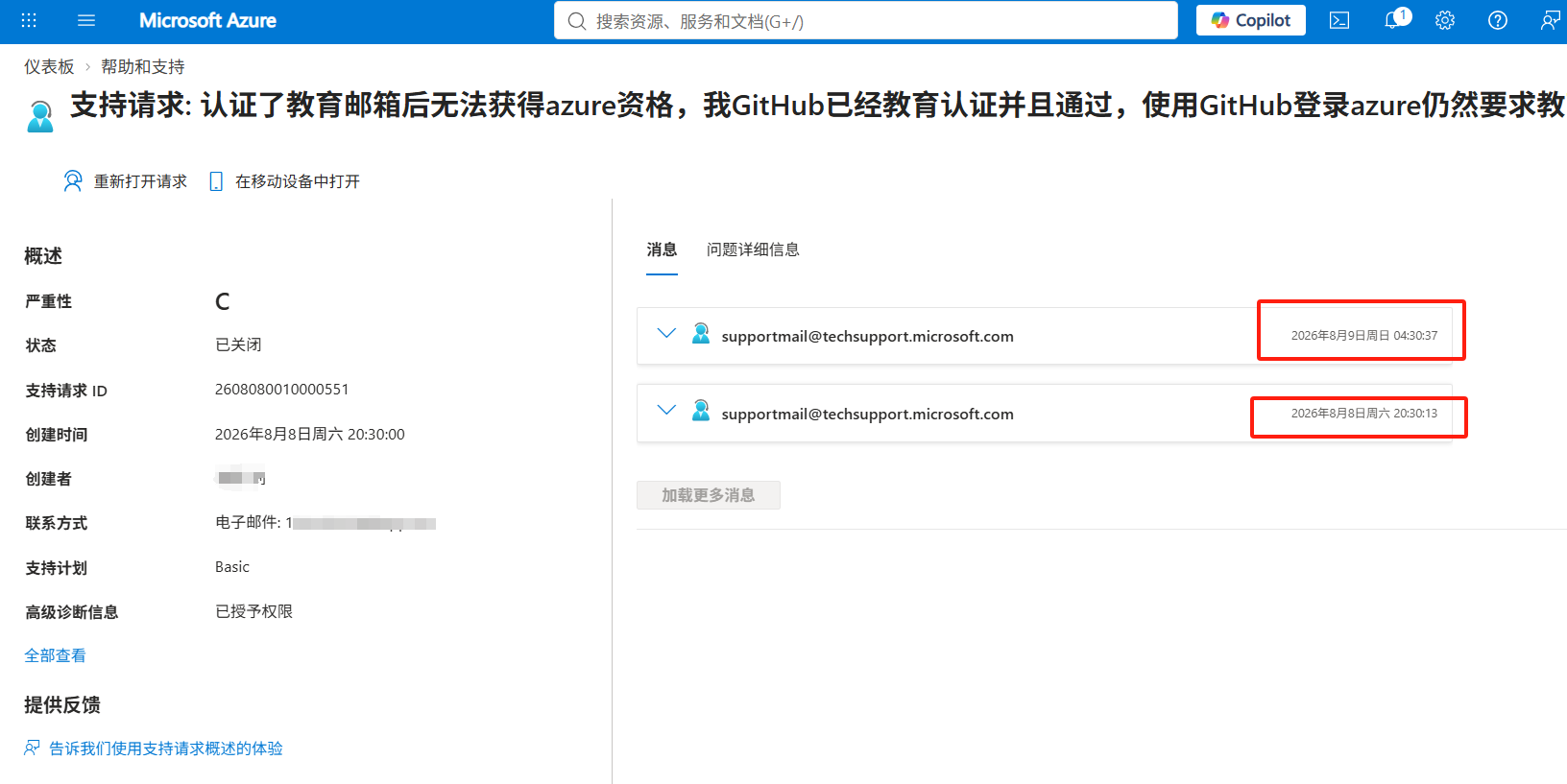Click the feedback icon beside 告诉我们
The width and height of the screenshot is (1567, 784).
33,748
